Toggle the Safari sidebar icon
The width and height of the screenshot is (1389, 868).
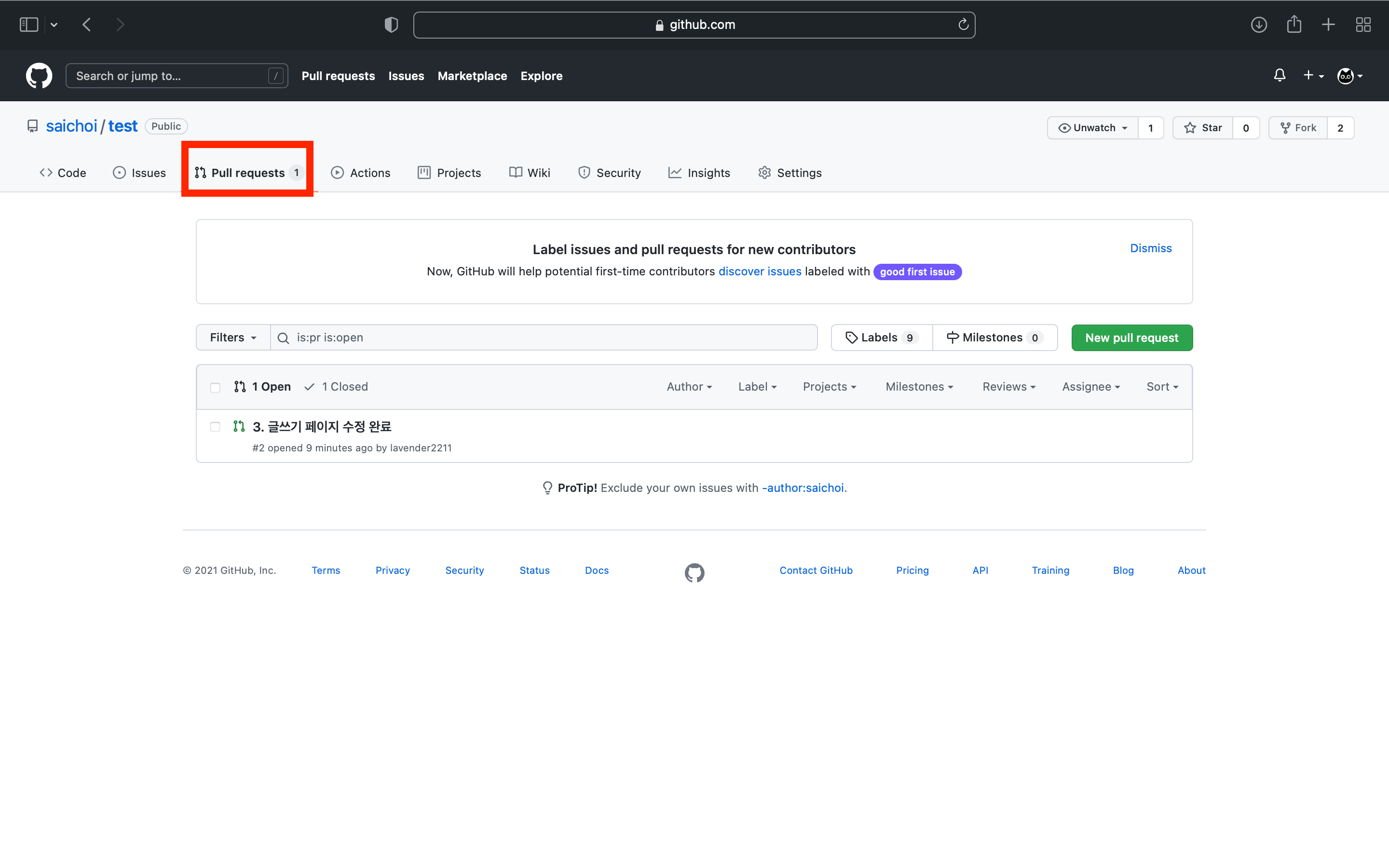tap(29, 25)
